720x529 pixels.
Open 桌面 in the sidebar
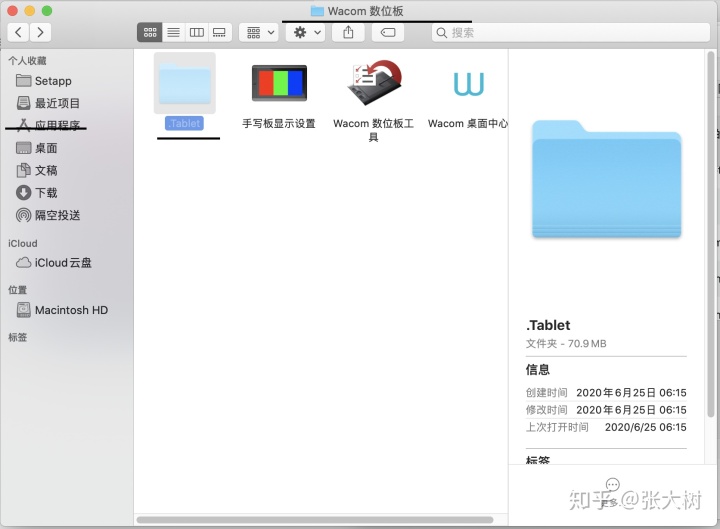(37, 148)
